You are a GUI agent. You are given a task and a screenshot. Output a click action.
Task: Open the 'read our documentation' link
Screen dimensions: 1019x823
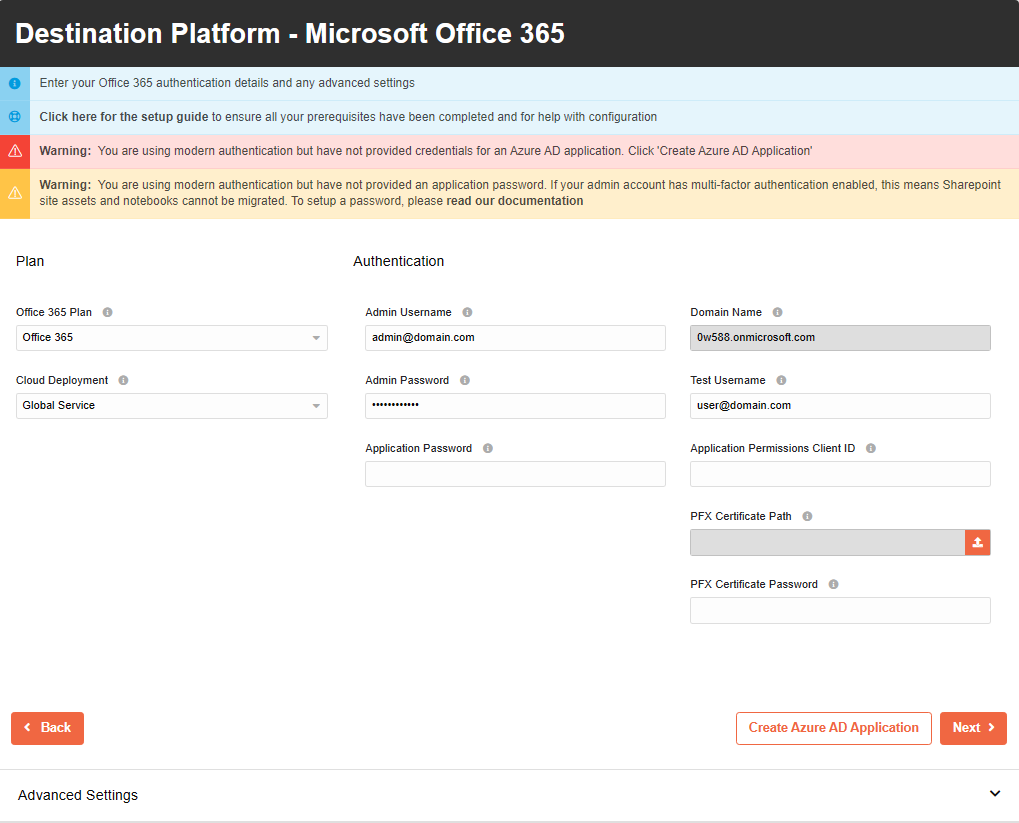515,201
